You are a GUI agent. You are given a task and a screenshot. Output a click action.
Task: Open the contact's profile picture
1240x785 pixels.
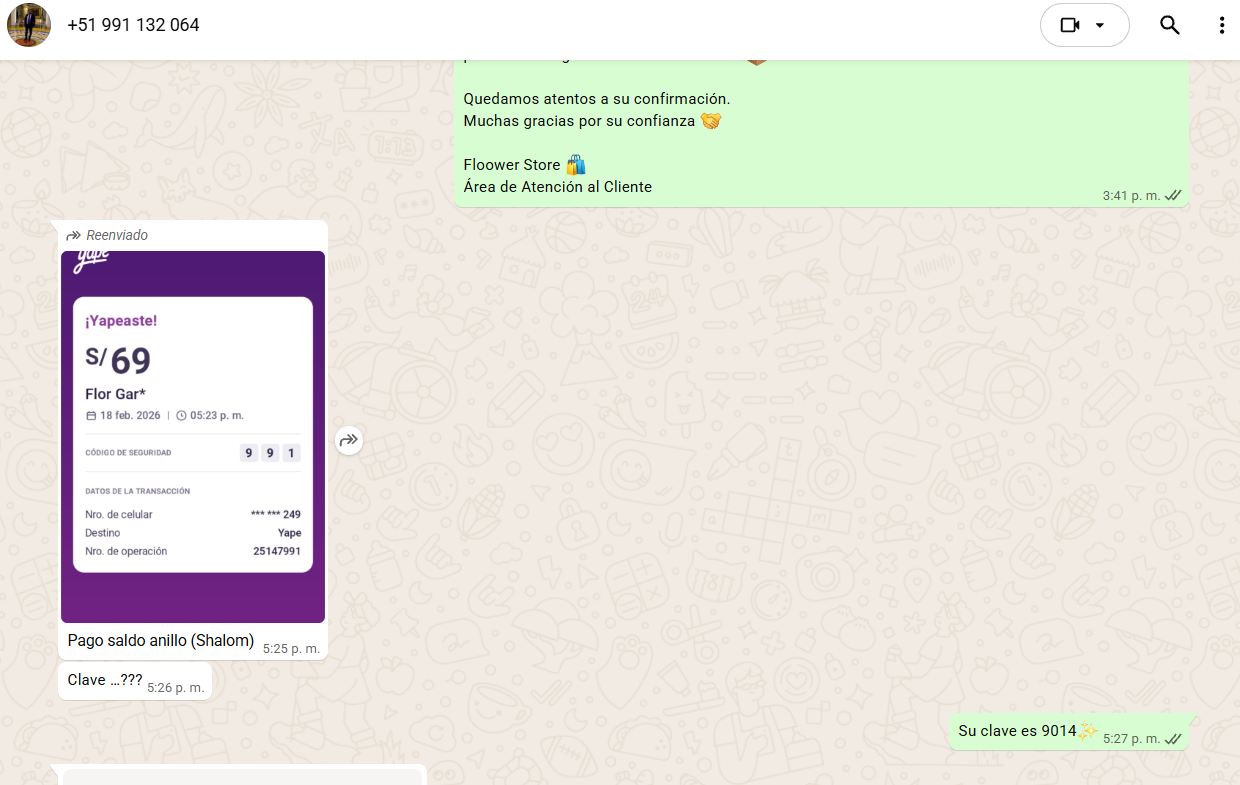[x=29, y=25]
